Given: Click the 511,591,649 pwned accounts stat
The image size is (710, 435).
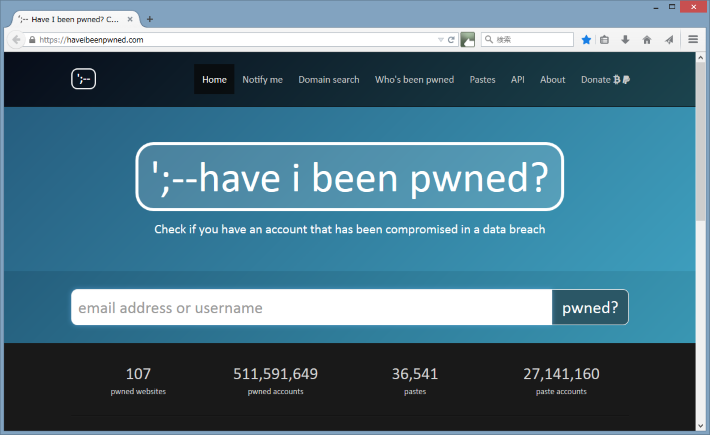Looking at the screenshot, I should click(x=275, y=381).
